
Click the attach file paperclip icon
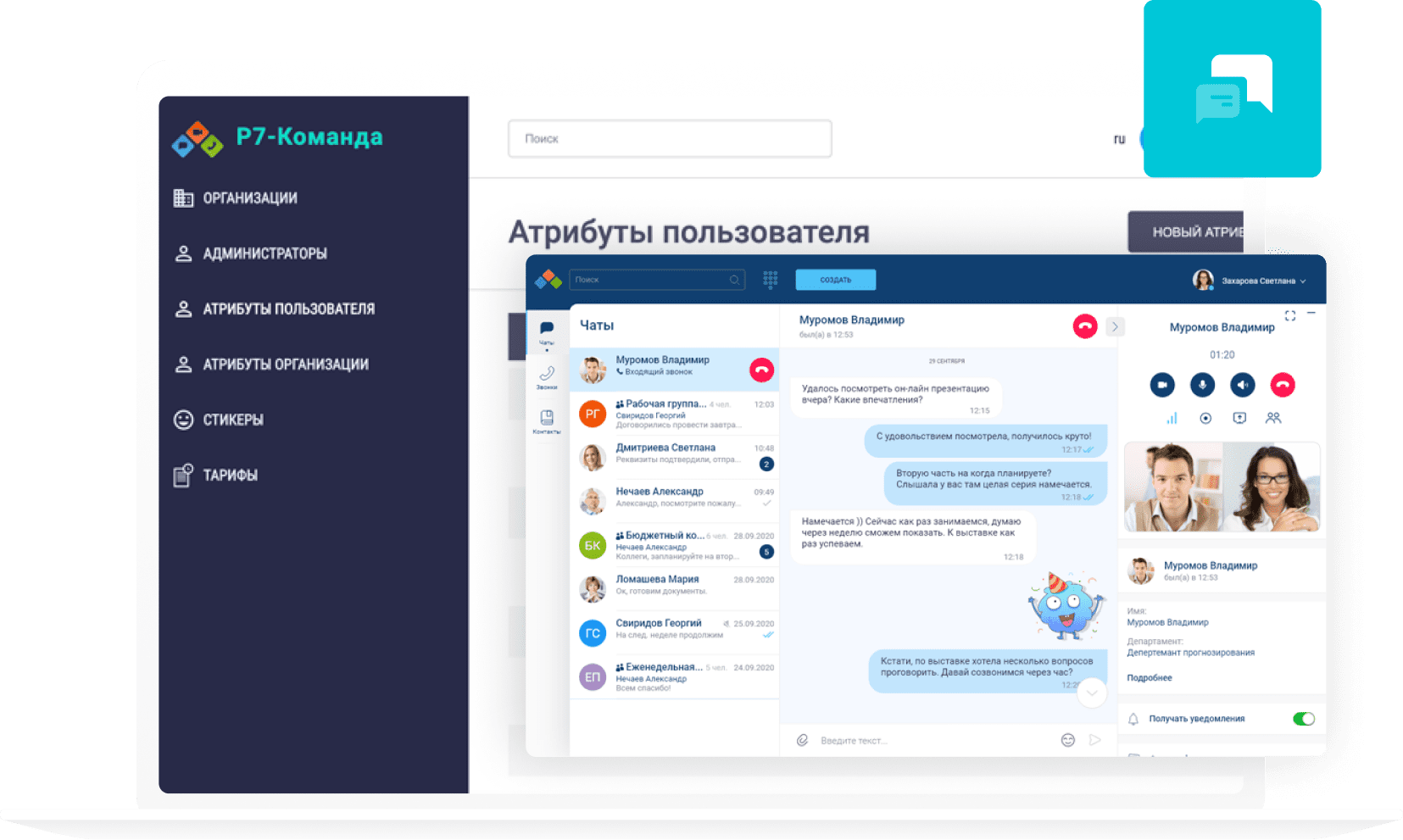pos(802,740)
